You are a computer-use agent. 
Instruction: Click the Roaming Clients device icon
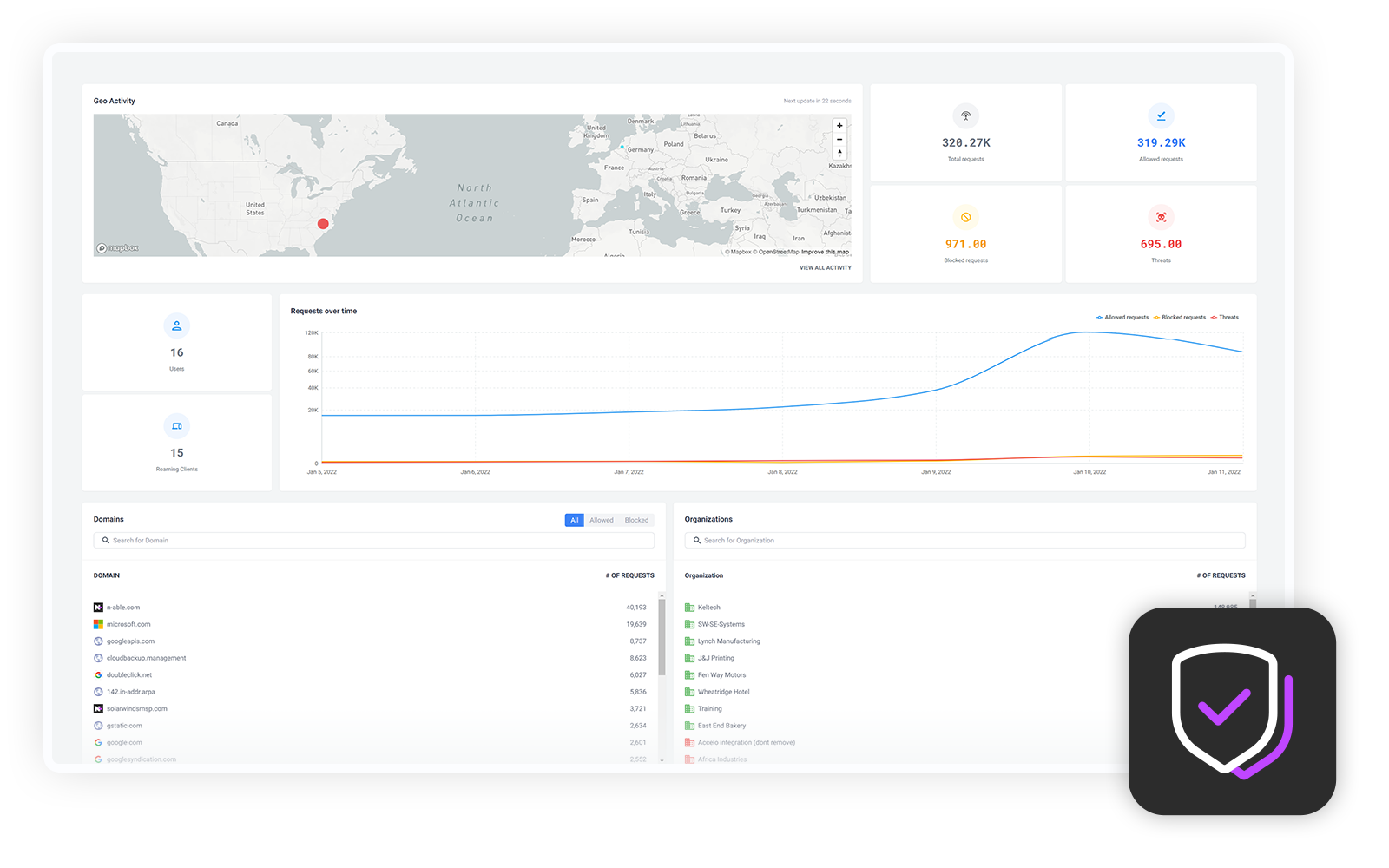176,426
